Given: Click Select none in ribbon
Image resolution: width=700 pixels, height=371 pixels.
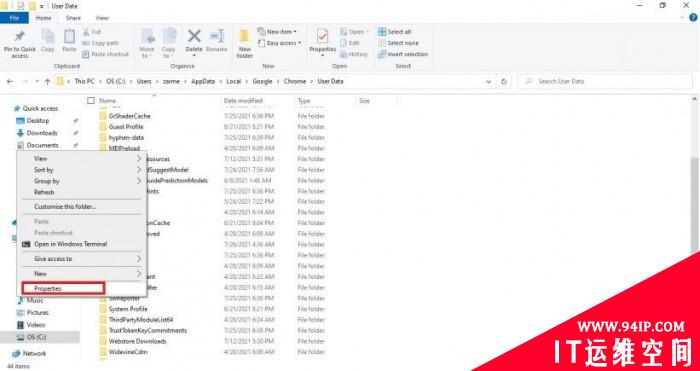Looking at the screenshot, I should click(398, 43).
